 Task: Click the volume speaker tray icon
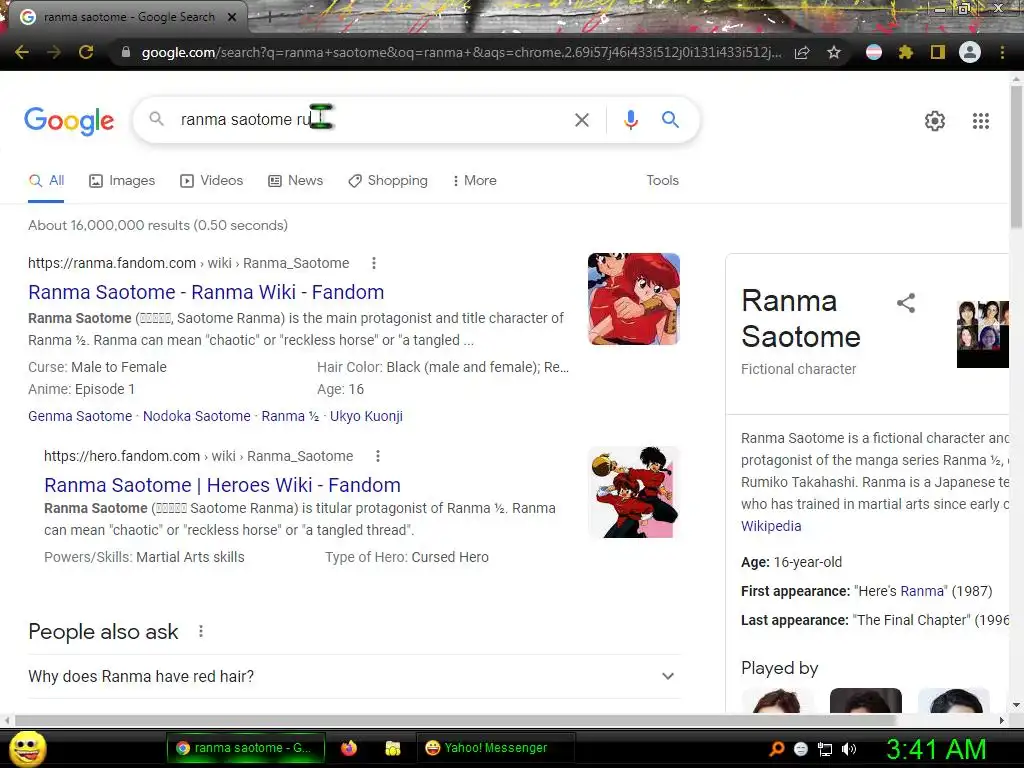pyautogui.click(x=850, y=749)
